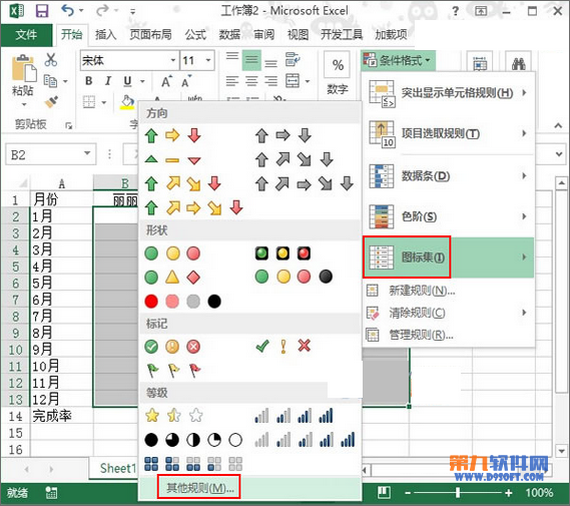This screenshot has width=570, height=506.
Task: Apply 5 Boxes icon set
Action: [193, 464]
